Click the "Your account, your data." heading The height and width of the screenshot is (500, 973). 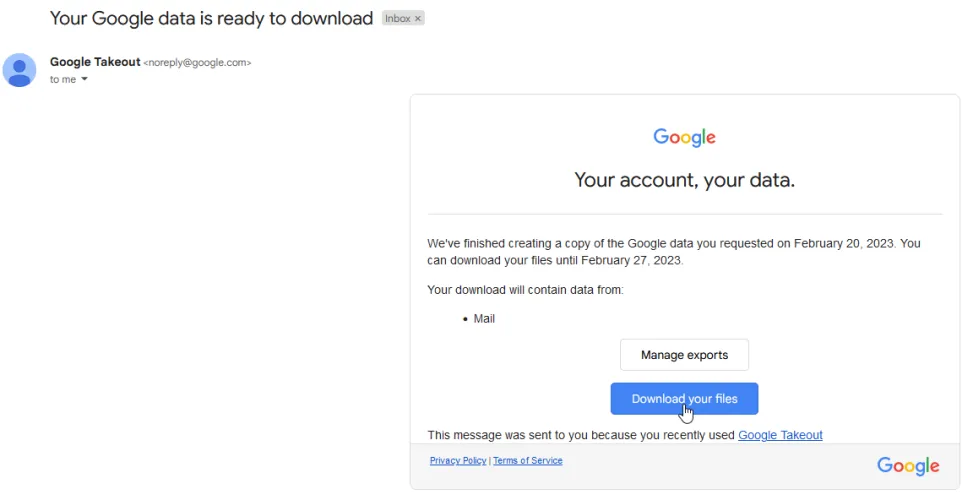click(684, 180)
